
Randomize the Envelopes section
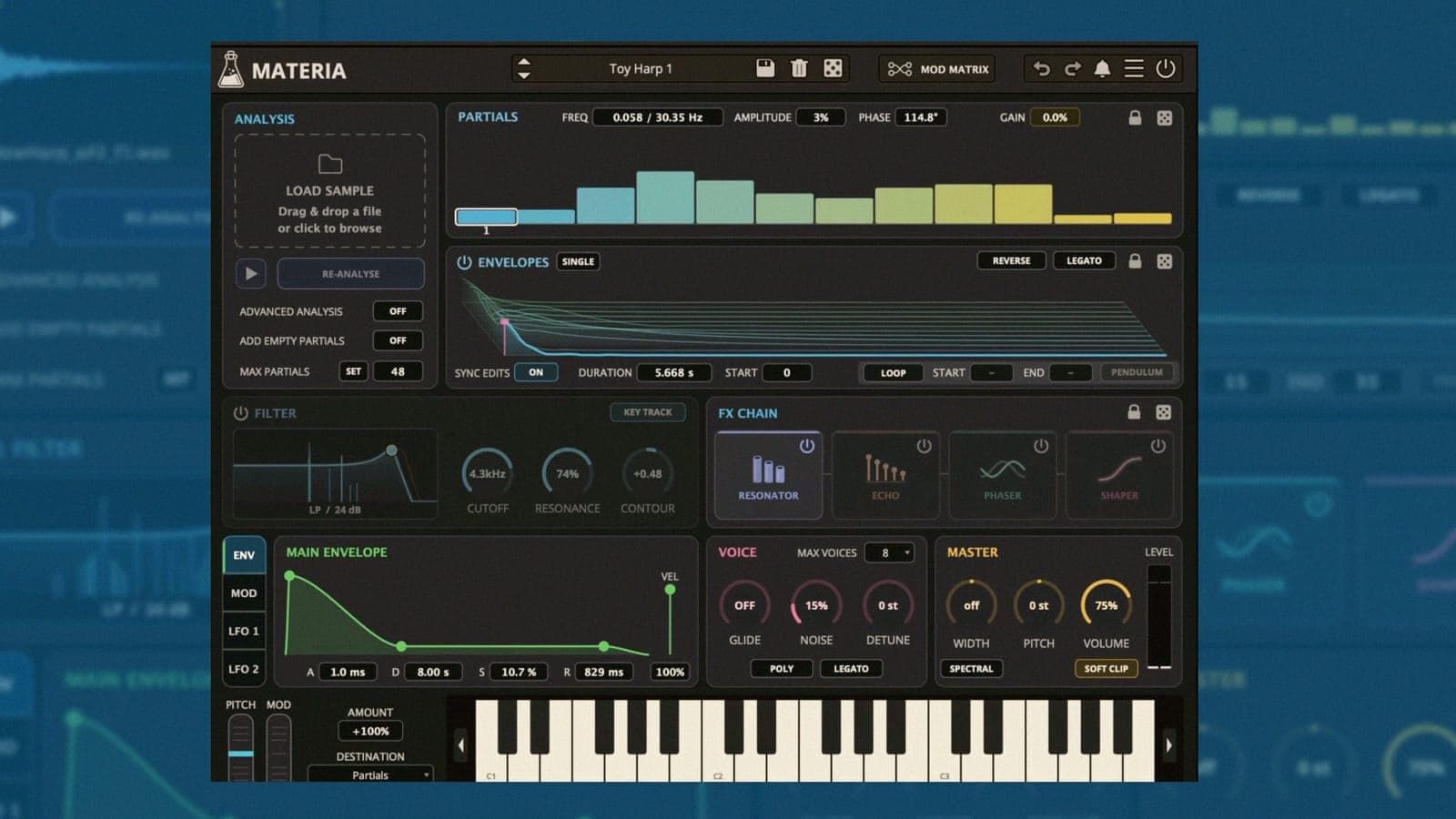(x=1165, y=261)
